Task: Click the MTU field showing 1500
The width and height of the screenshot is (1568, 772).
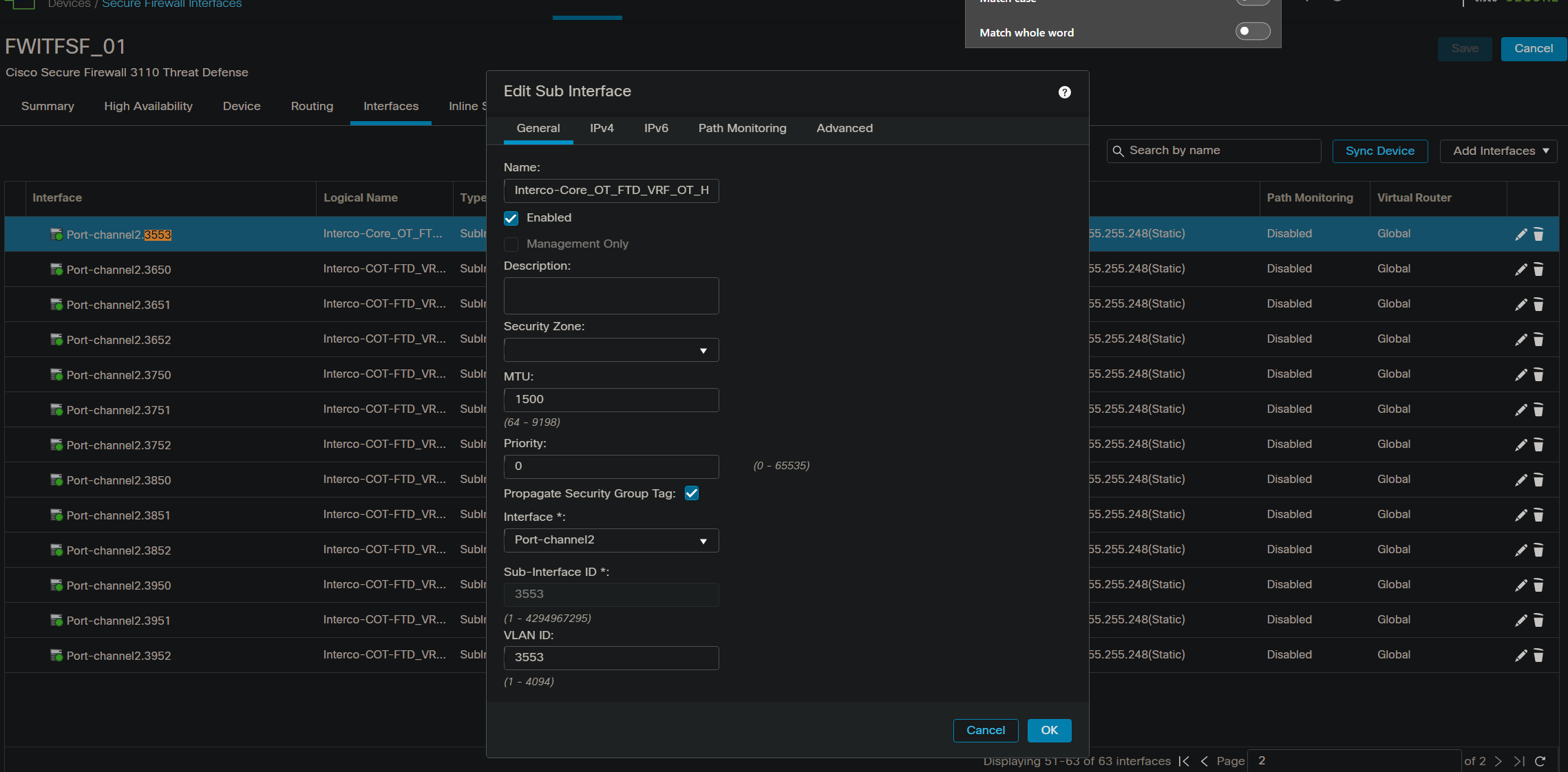Action: 611,400
